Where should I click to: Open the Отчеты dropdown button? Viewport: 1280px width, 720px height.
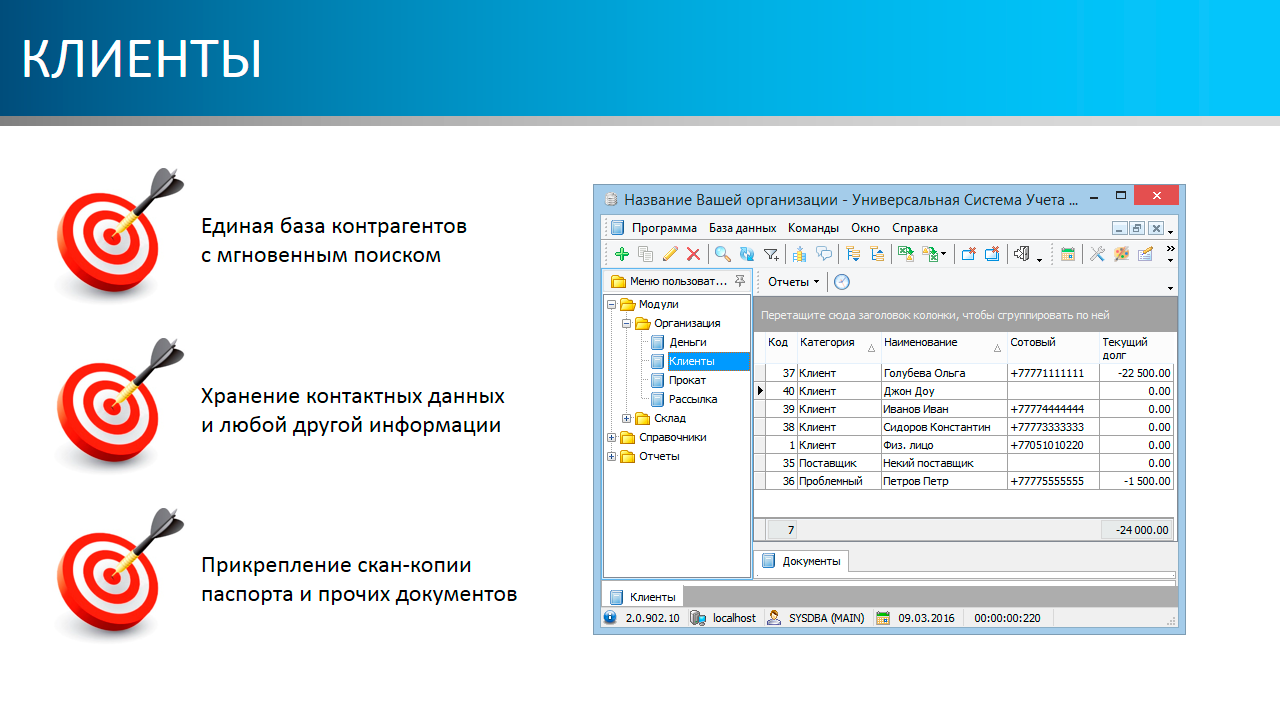point(793,282)
